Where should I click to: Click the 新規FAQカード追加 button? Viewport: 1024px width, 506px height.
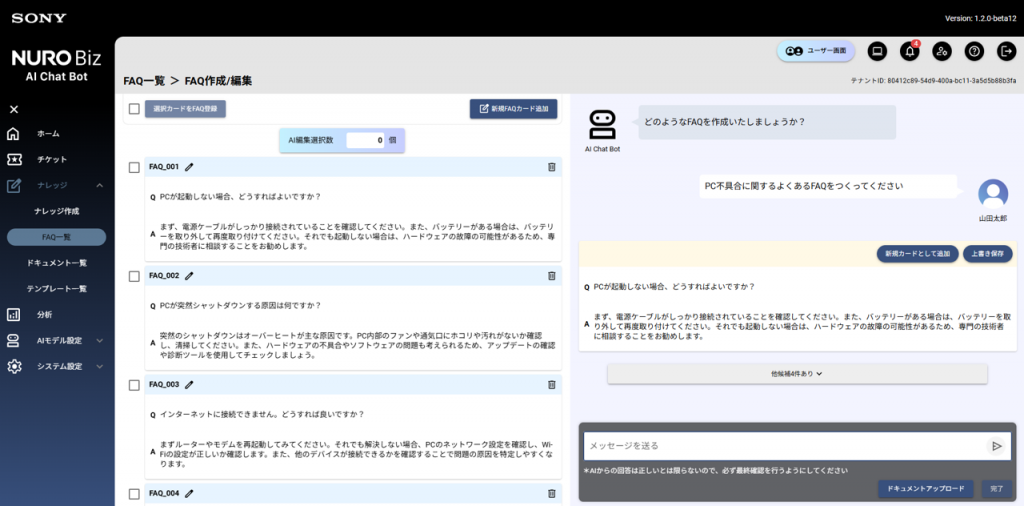click(513, 109)
